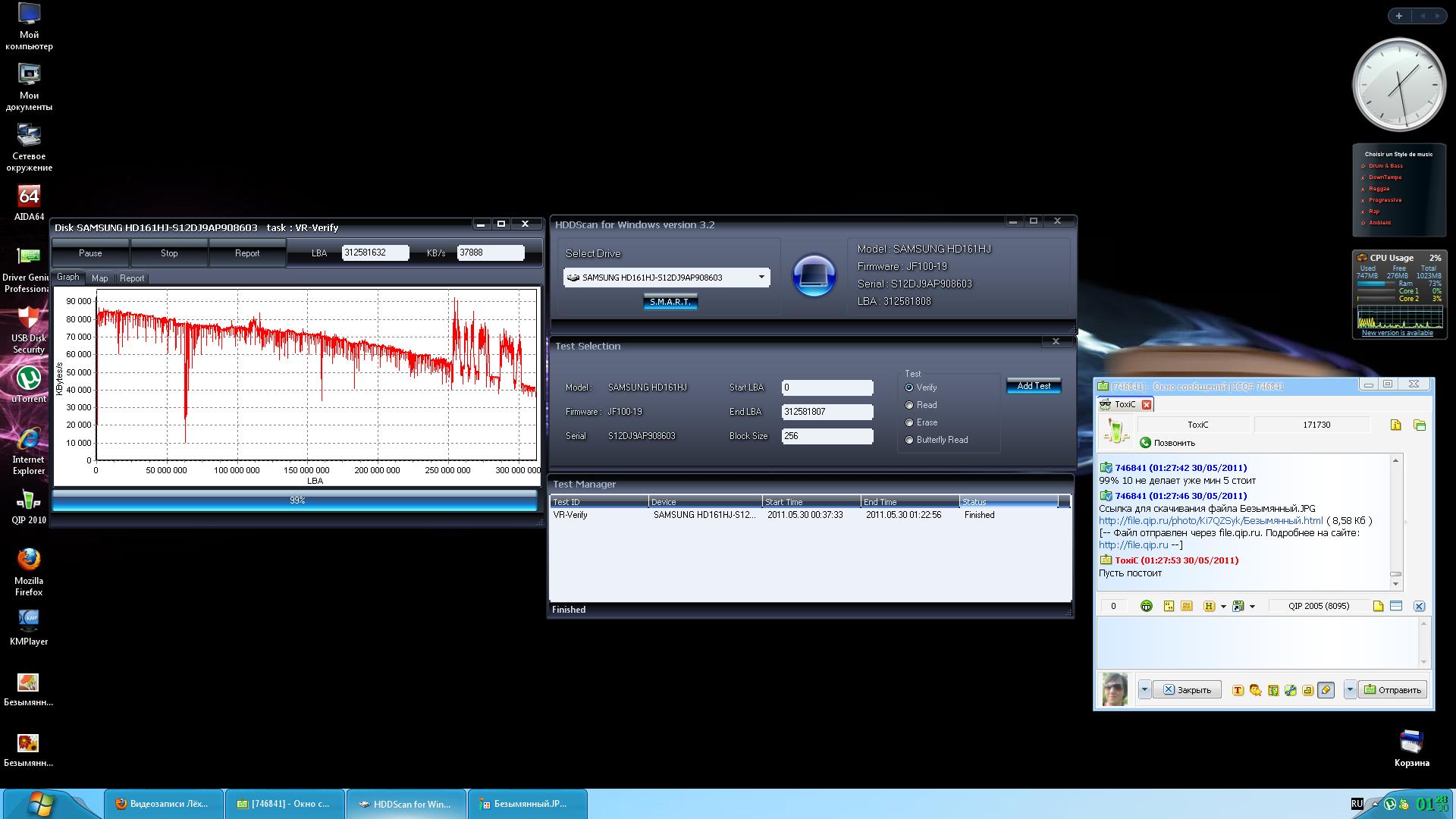Open the Мой компьютер desktop icon
This screenshot has height=819, width=1456.
click(29, 27)
